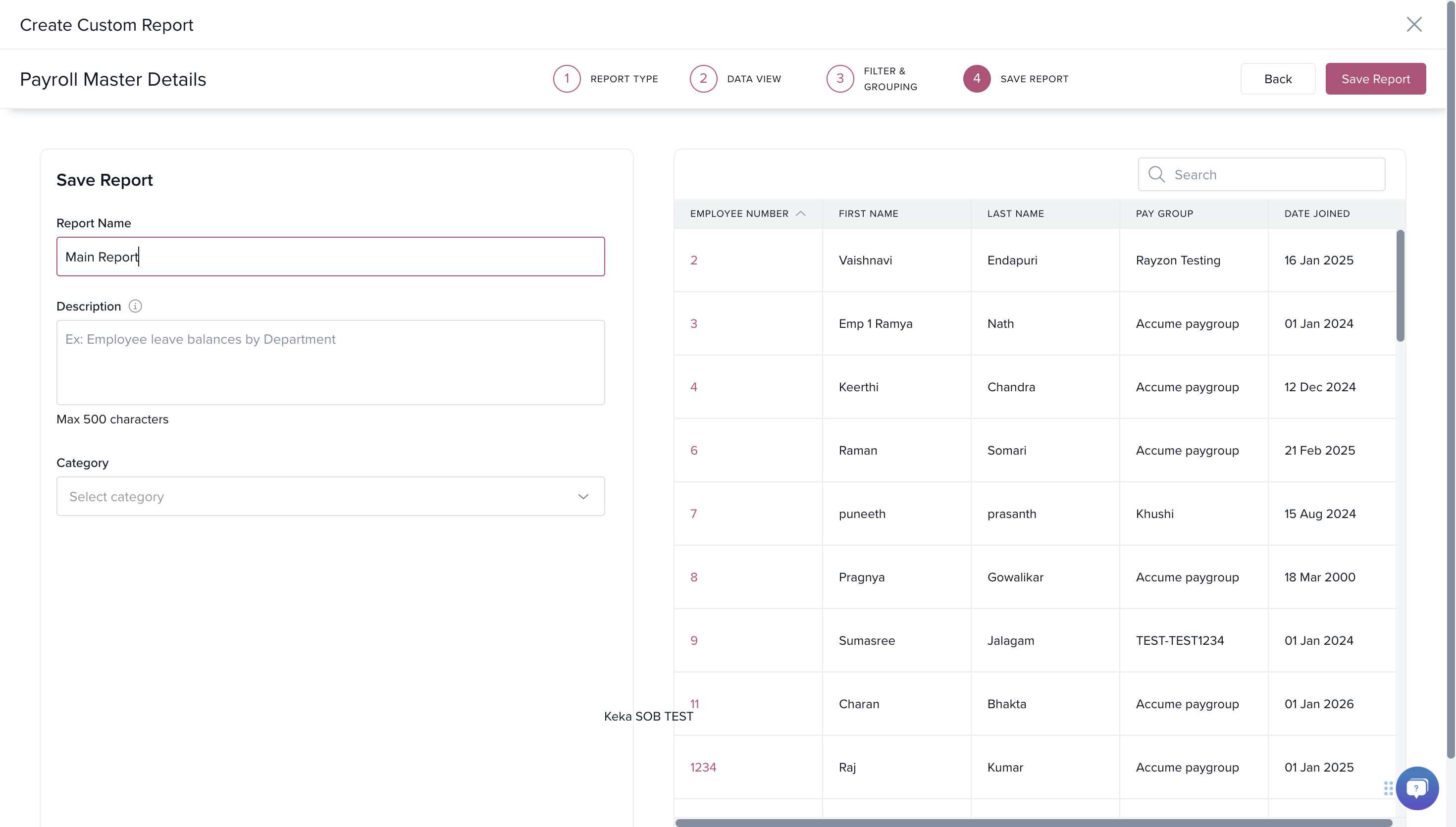This screenshot has width=1456, height=827.
Task: Click the Keka SOB TEST label
Action: tap(648, 716)
